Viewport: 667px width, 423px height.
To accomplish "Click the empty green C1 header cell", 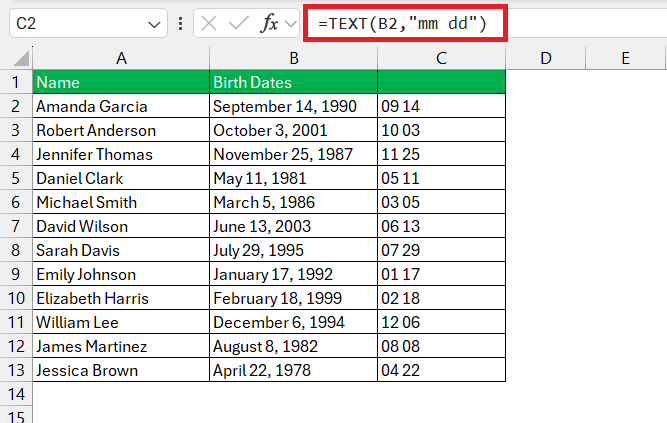I will pyautogui.click(x=442, y=82).
